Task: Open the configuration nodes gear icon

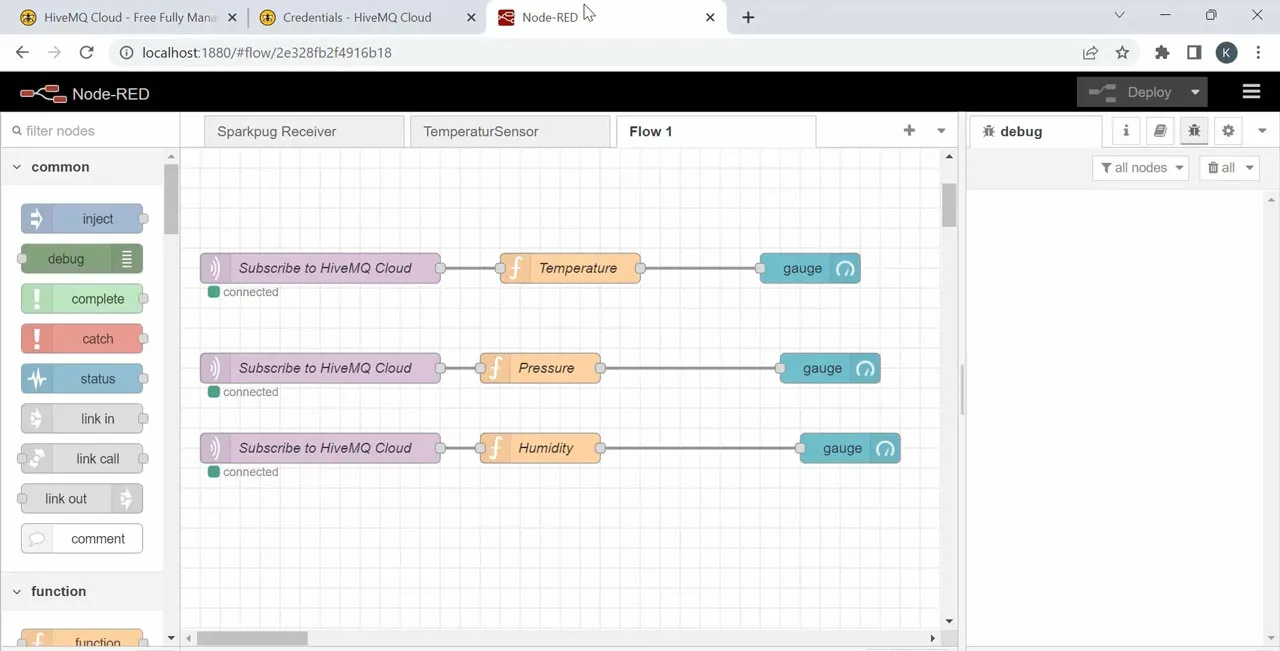Action: tap(1228, 131)
